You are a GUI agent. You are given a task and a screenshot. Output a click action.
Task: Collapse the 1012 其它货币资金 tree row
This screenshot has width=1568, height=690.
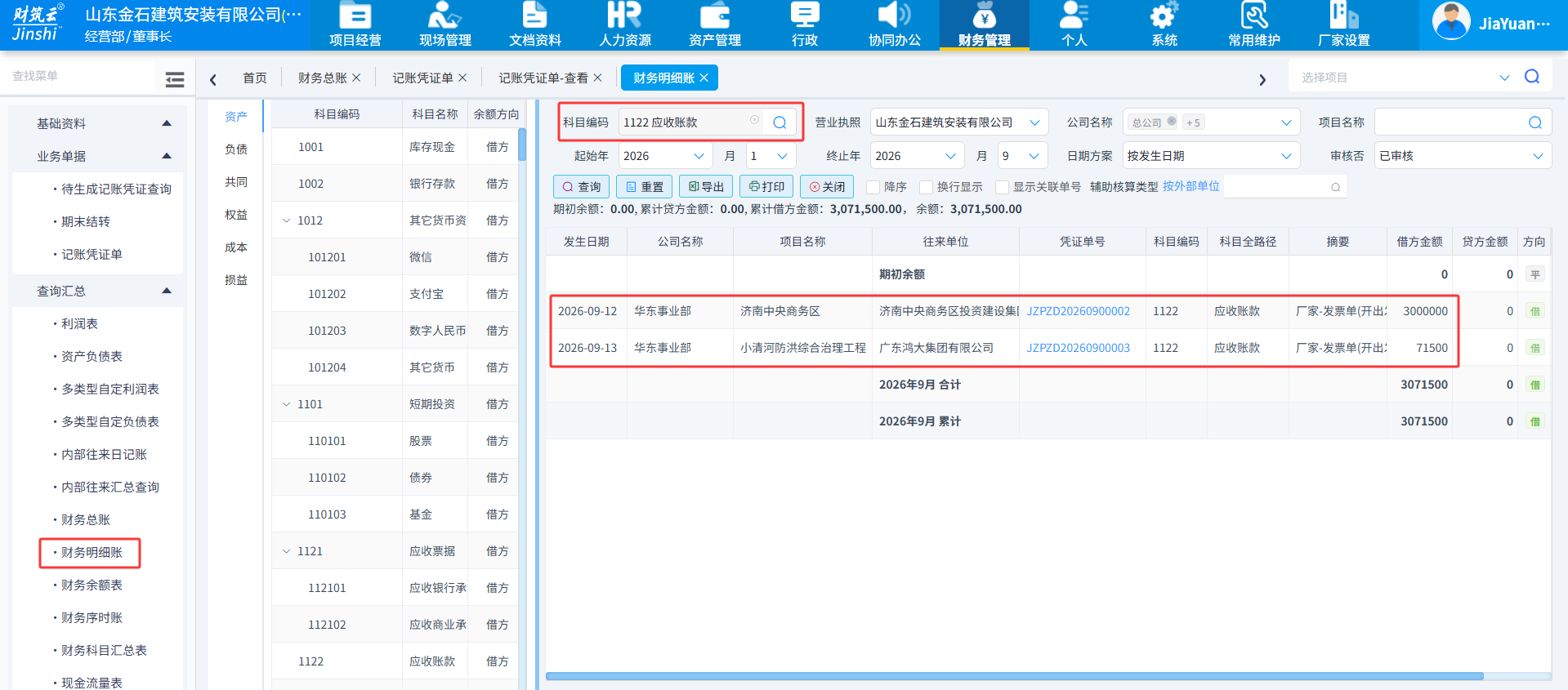286,220
